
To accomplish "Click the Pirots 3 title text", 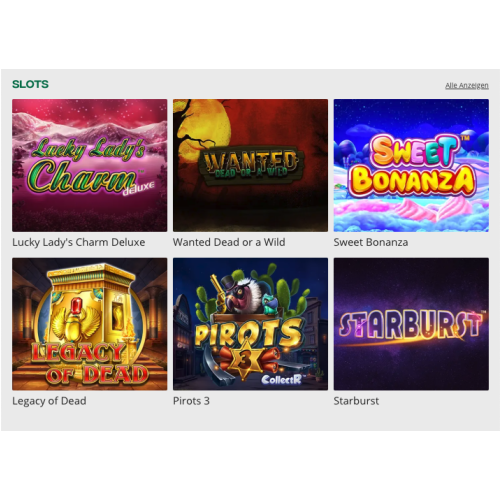I will pyautogui.click(x=191, y=401).
